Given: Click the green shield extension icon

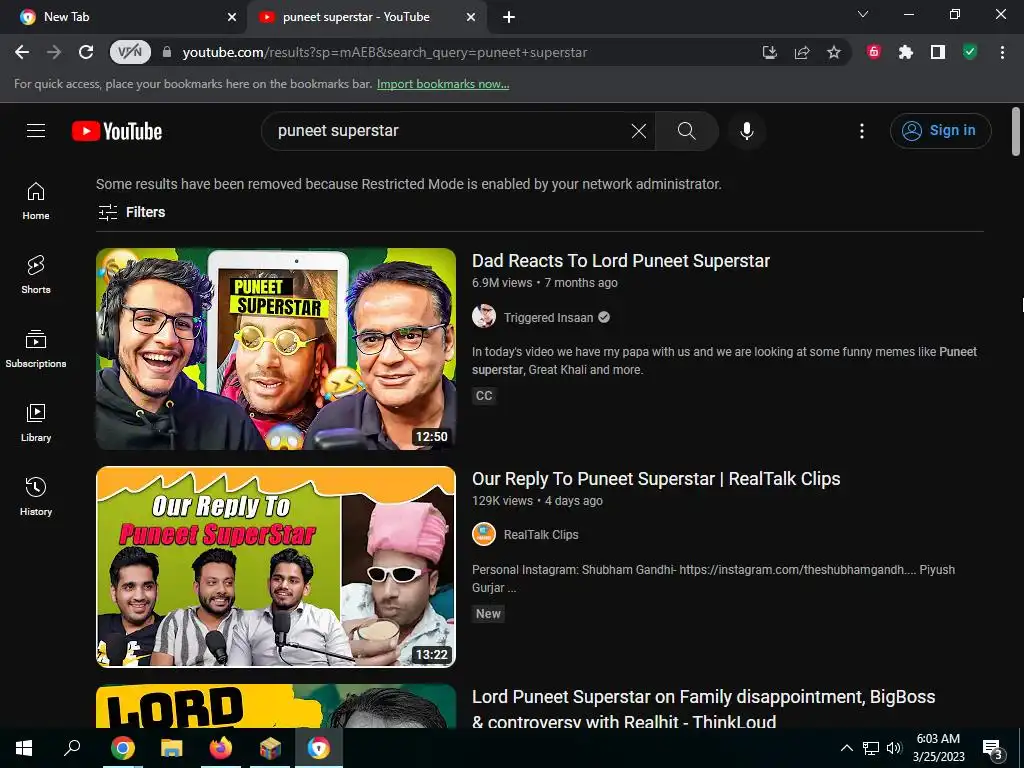Looking at the screenshot, I should coord(970,52).
